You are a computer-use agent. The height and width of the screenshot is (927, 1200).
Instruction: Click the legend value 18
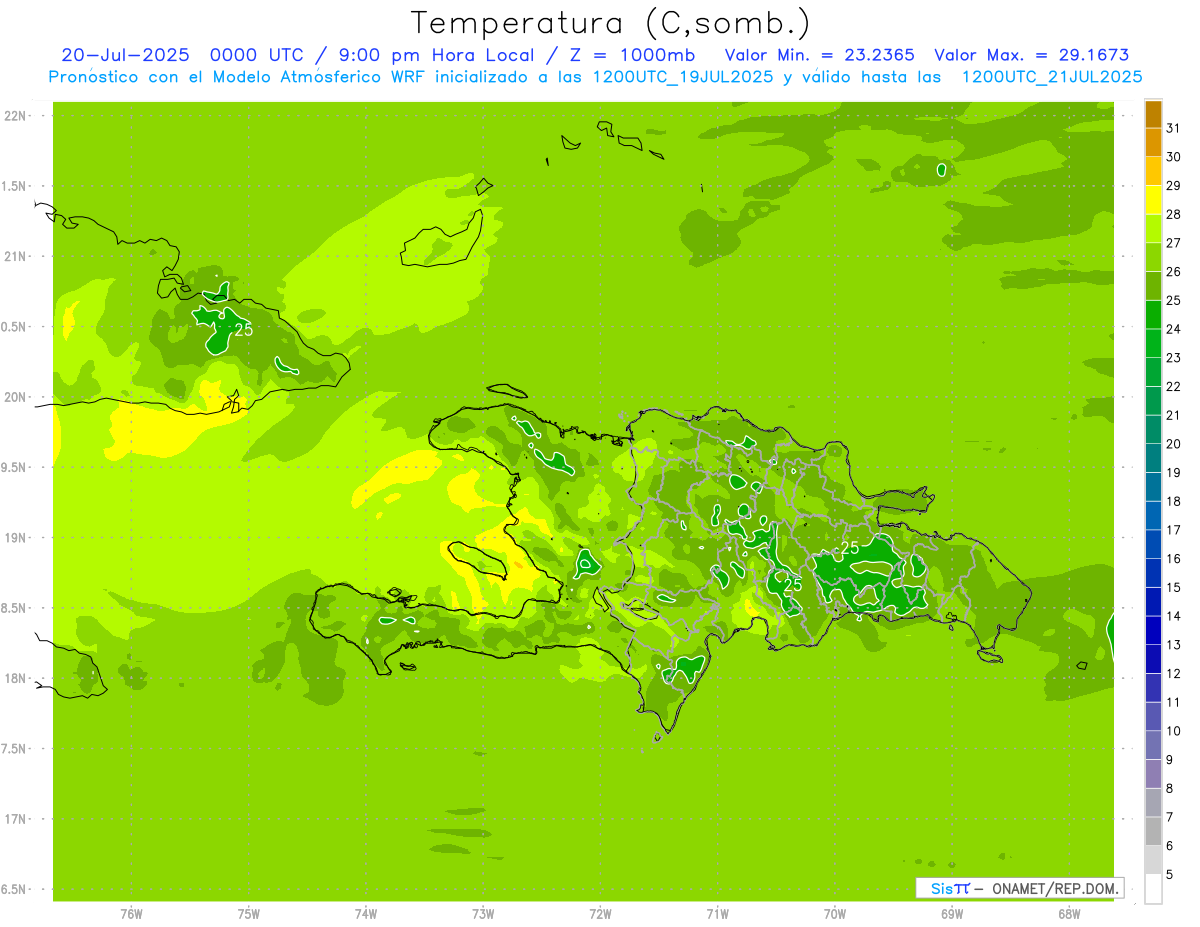[x=1174, y=501]
